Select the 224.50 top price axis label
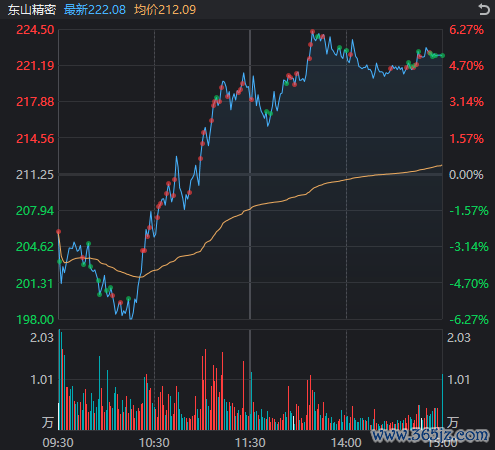The height and width of the screenshot is (450, 495). point(35,30)
